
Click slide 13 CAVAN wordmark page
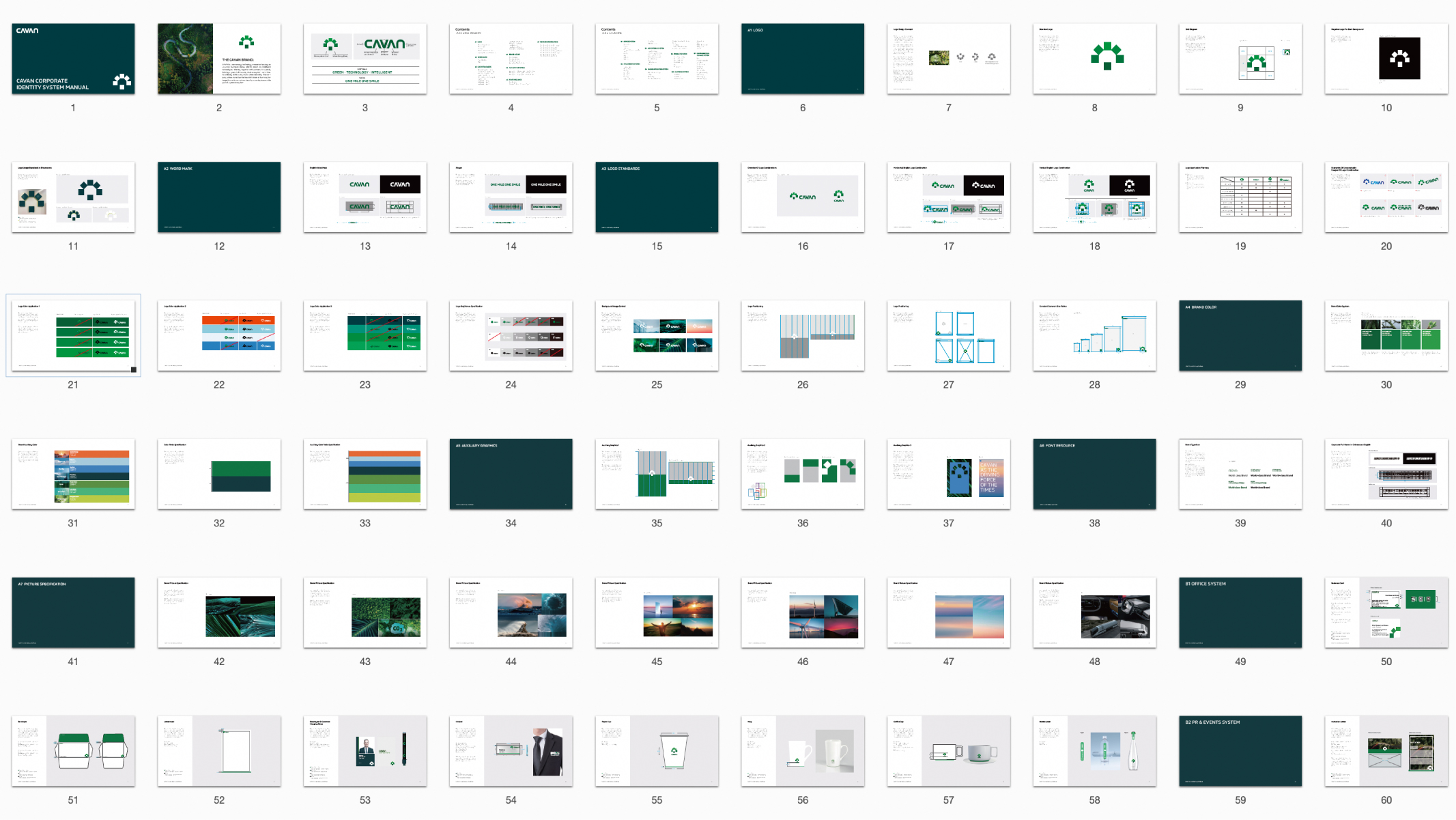click(365, 197)
